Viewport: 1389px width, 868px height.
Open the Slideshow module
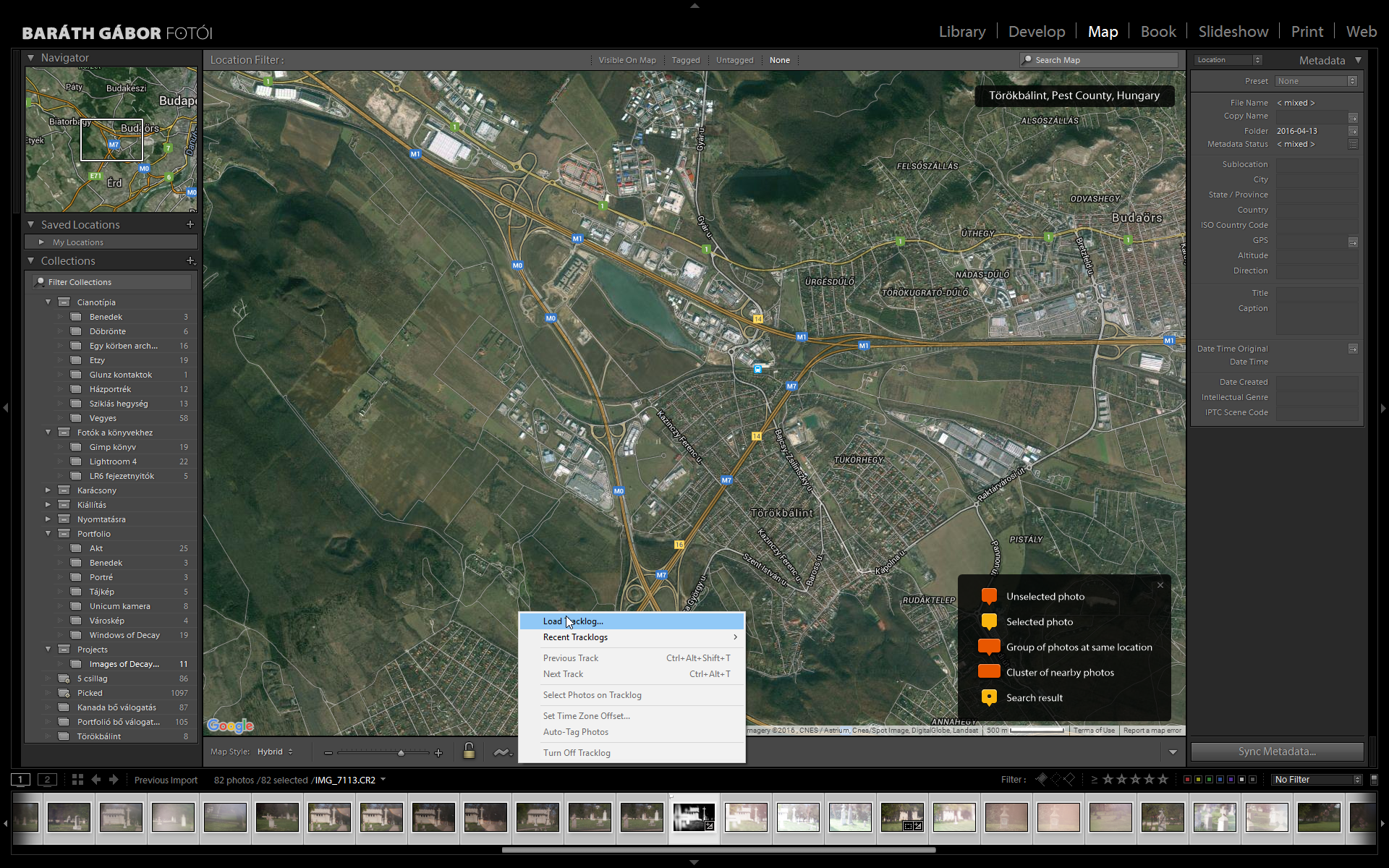click(1233, 32)
